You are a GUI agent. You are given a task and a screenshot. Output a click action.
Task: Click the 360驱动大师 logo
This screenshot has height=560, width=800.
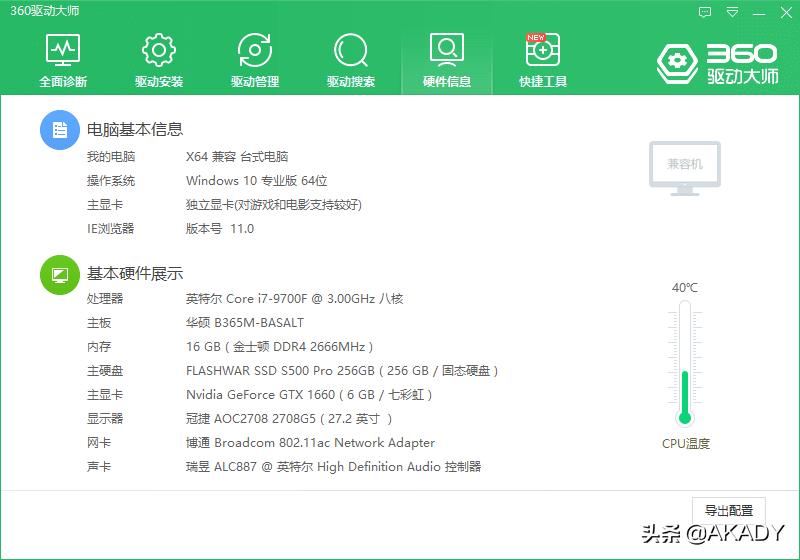point(717,64)
